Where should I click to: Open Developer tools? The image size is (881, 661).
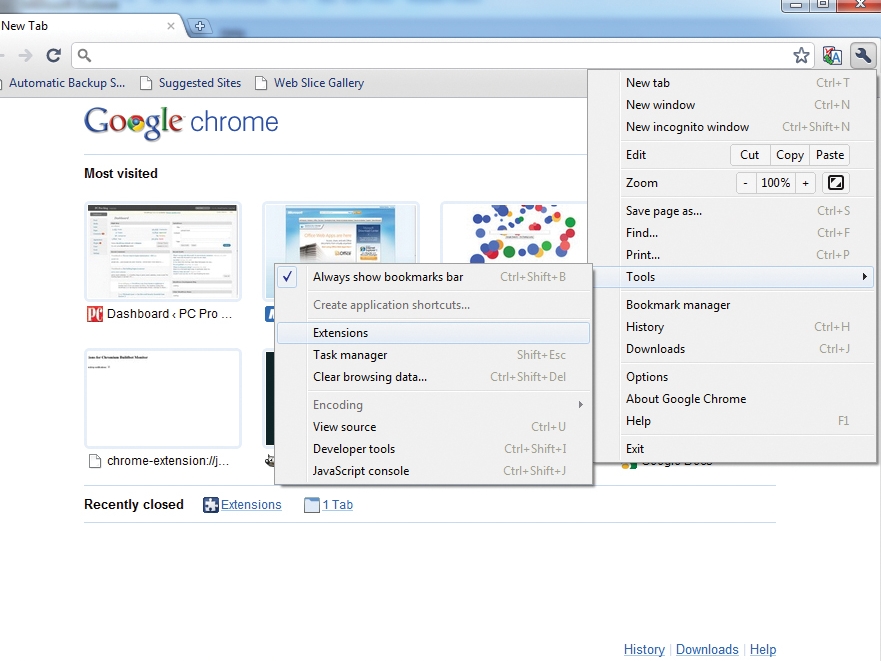click(433, 449)
